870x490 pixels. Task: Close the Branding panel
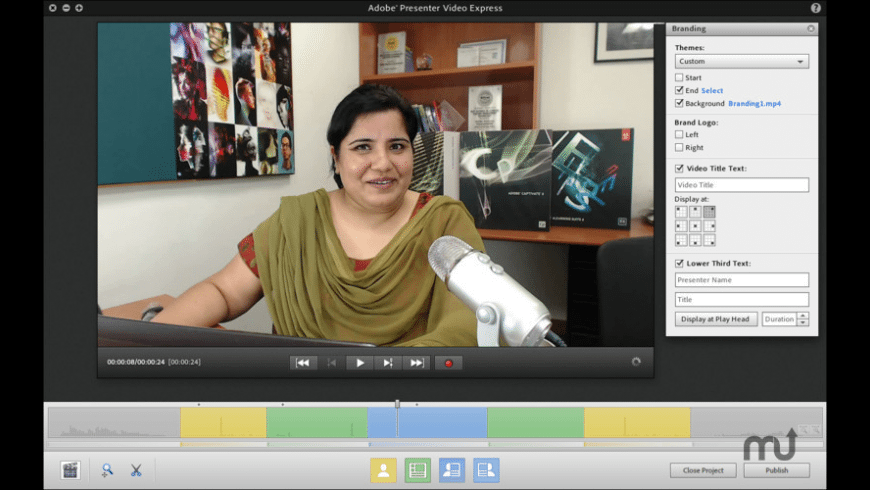point(811,28)
